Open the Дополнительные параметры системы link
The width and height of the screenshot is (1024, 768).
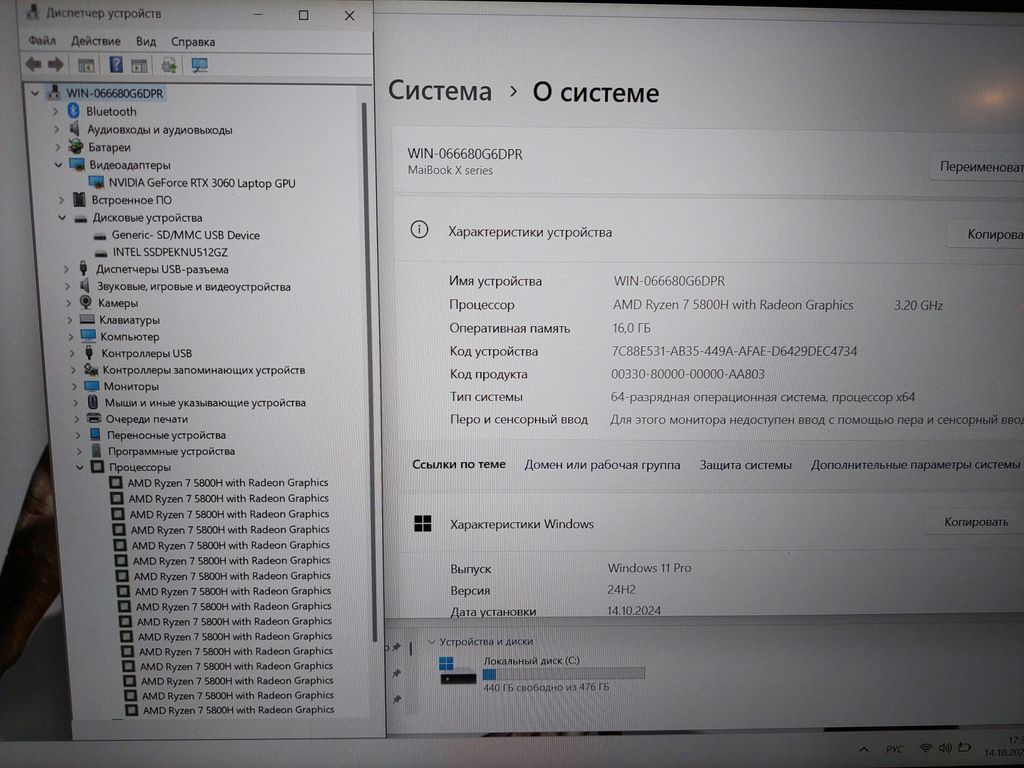915,464
